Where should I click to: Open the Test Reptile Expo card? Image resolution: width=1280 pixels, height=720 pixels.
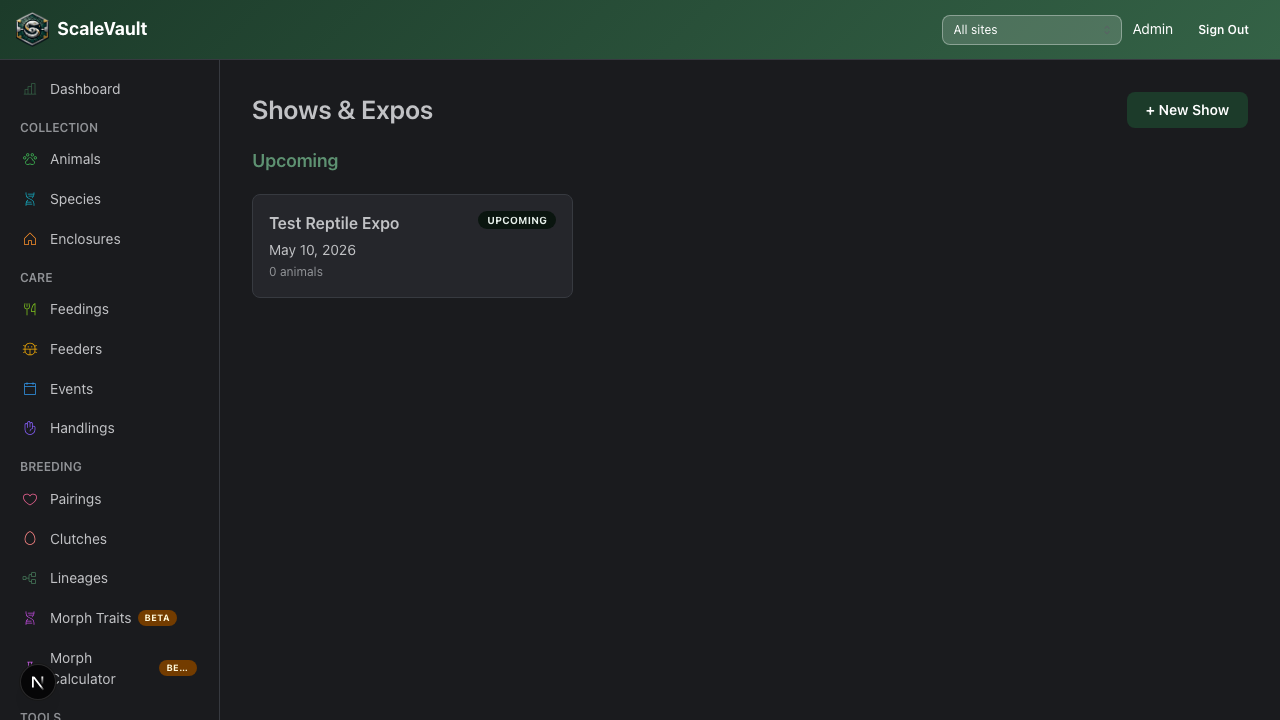(412, 246)
